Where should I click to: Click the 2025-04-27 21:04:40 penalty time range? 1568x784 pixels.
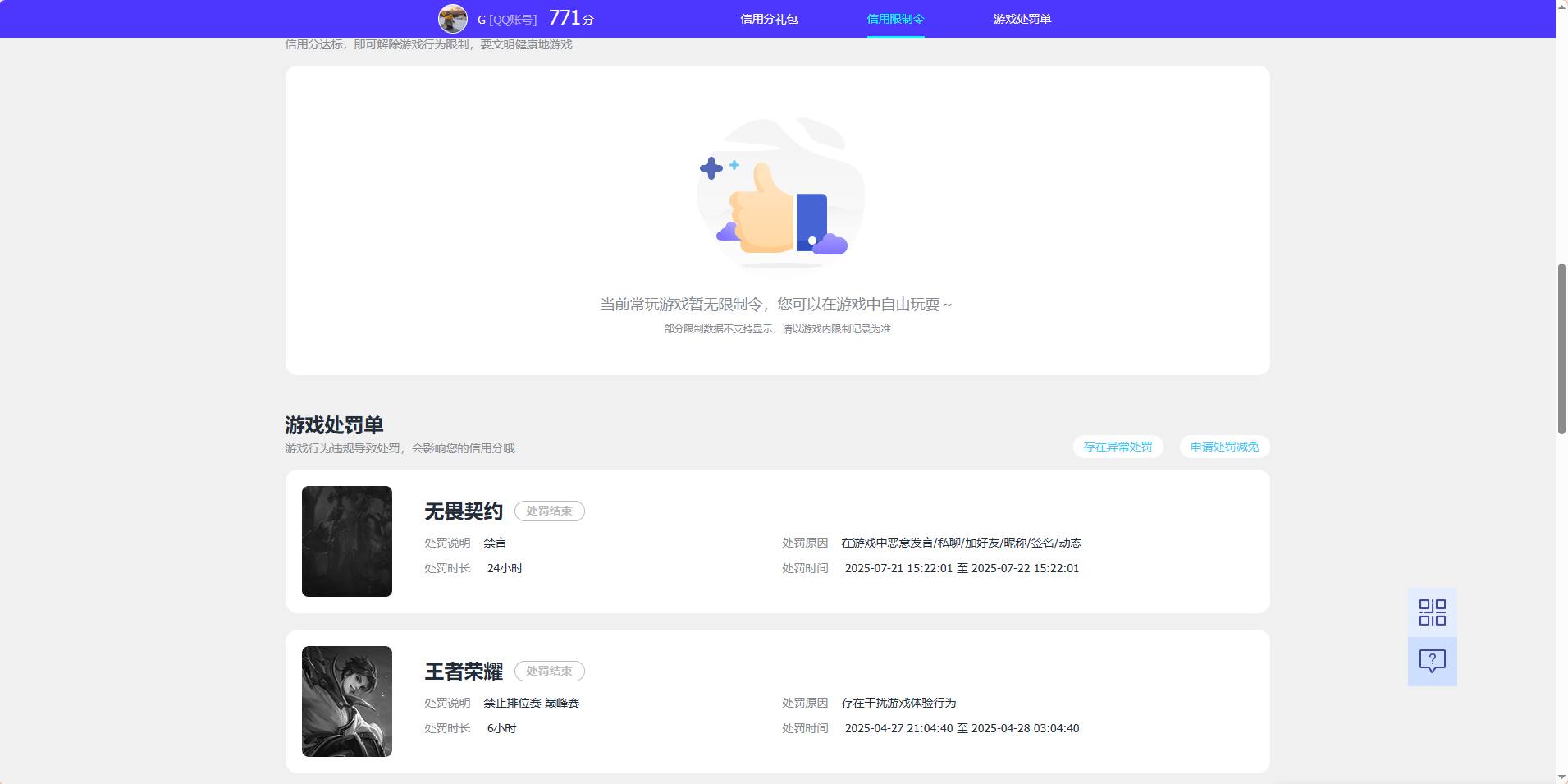tap(962, 728)
